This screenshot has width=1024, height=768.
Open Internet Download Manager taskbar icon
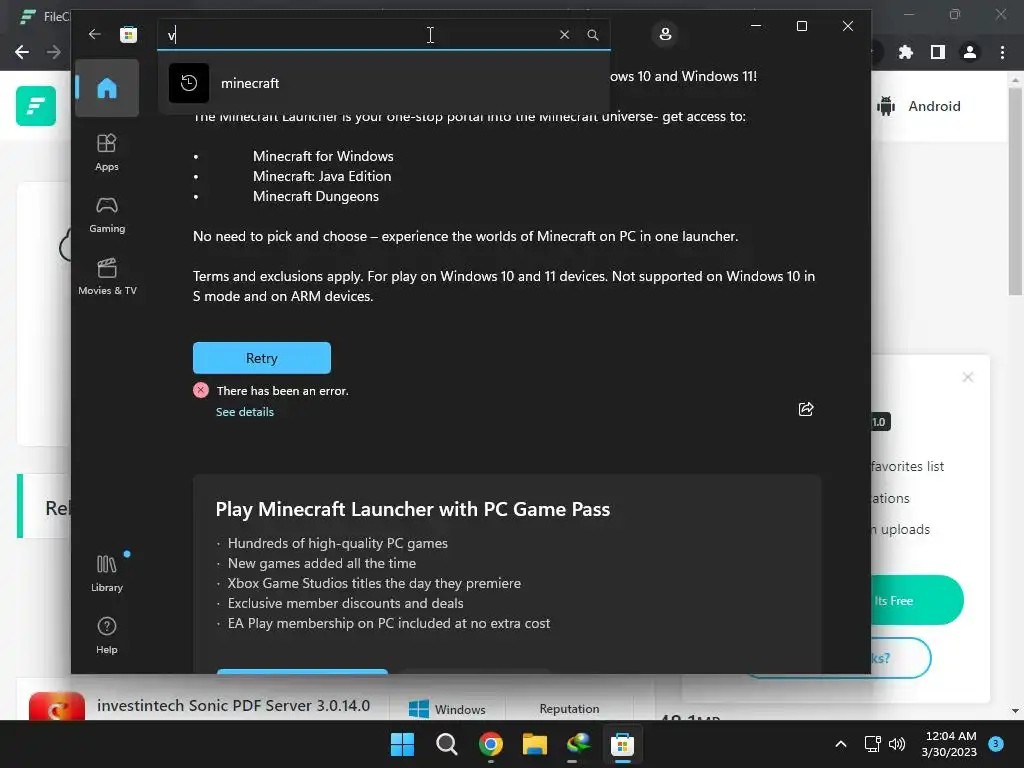(578, 744)
